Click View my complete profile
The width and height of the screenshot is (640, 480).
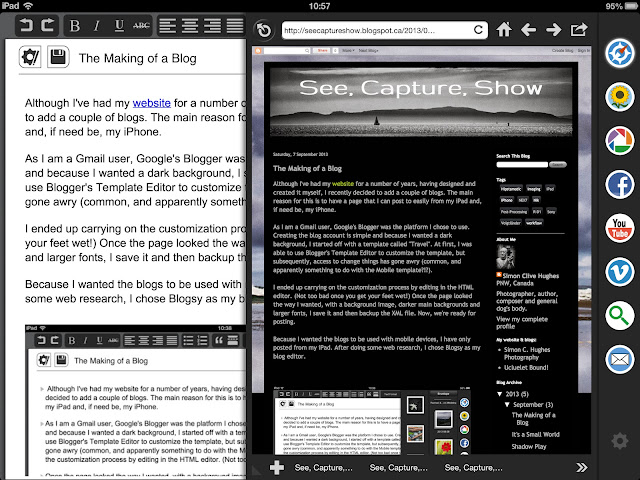tap(522, 323)
